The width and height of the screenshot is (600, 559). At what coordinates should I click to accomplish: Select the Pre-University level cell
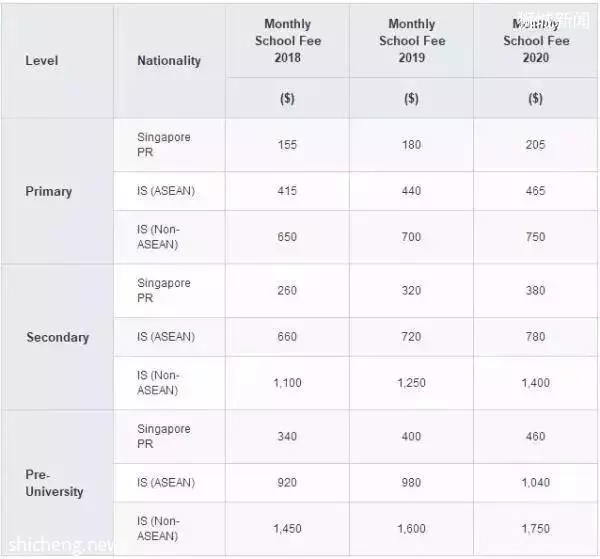(54, 483)
